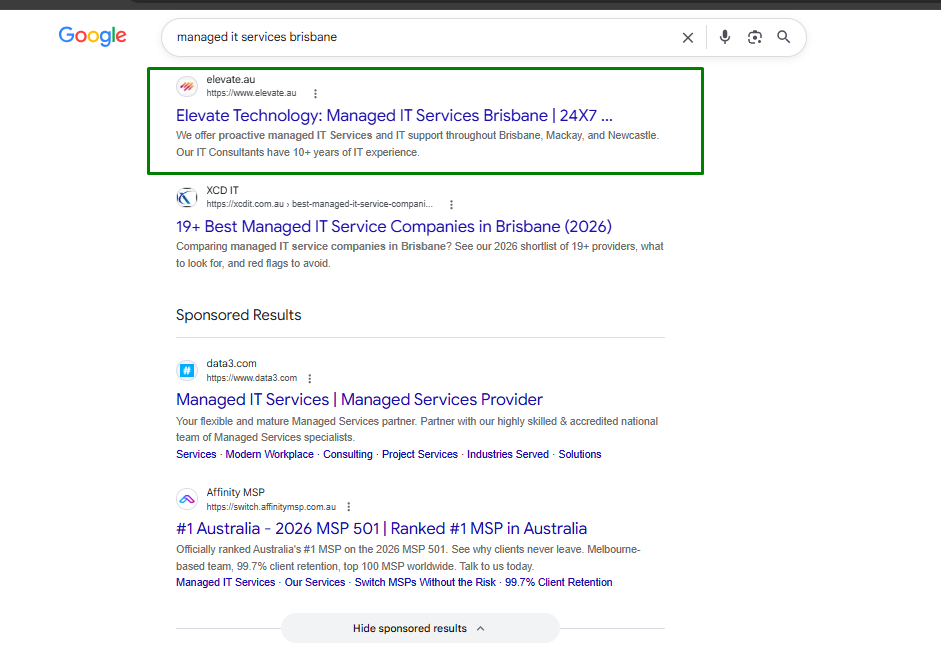The height and width of the screenshot is (651, 941).
Task: Click the Affinity MSP favicon
Action: point(187,499)
